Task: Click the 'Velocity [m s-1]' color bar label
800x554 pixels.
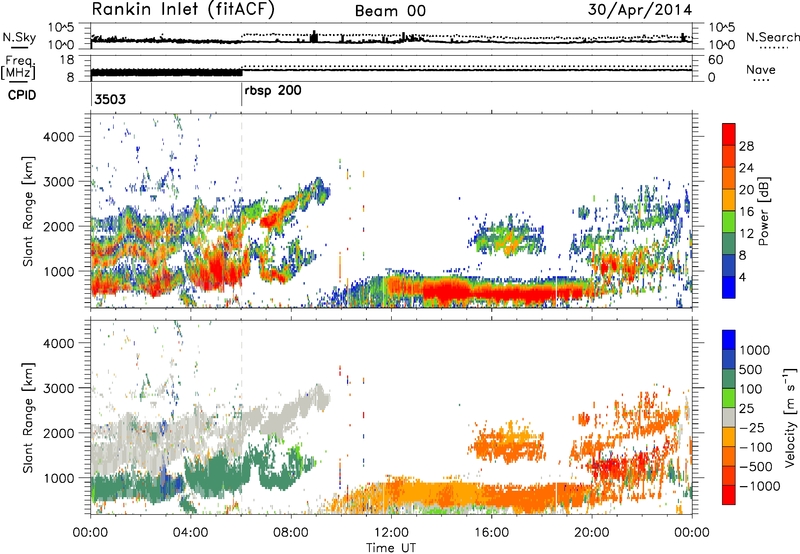Action: [x=790, y=417]
